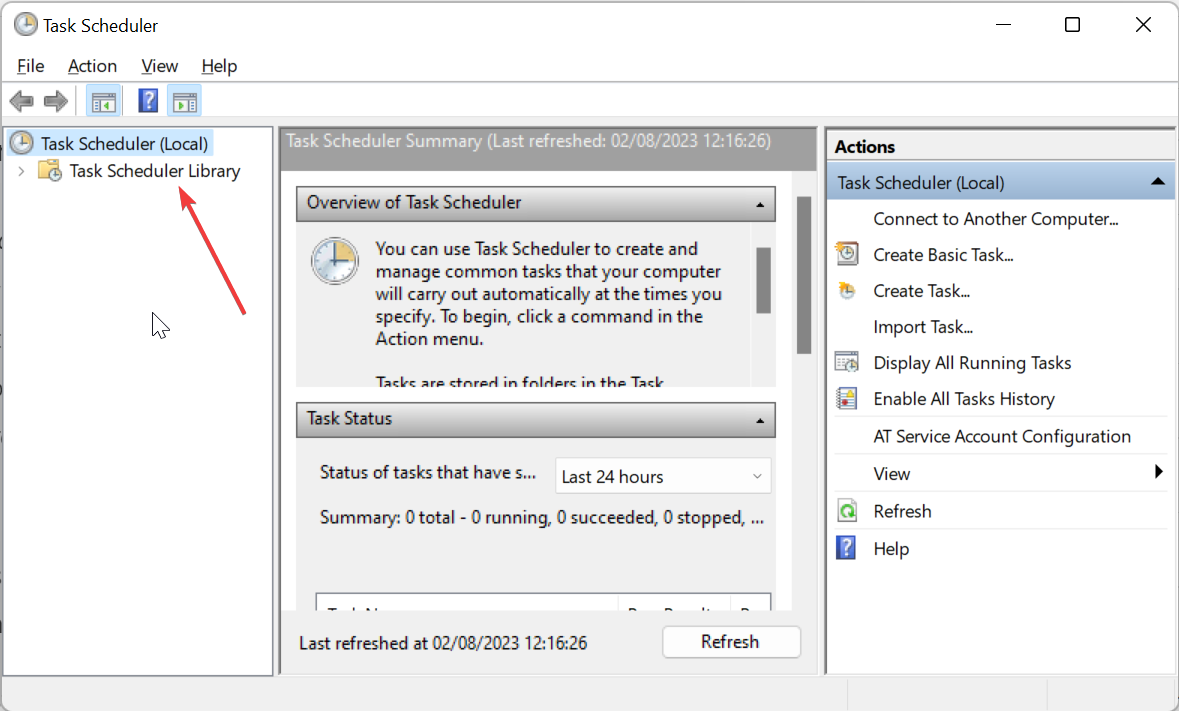Image resolution: width=1179 pixels, height=711 pixels.
Task: Click Create Basic Task... action
Action: (x=943, y=255)
